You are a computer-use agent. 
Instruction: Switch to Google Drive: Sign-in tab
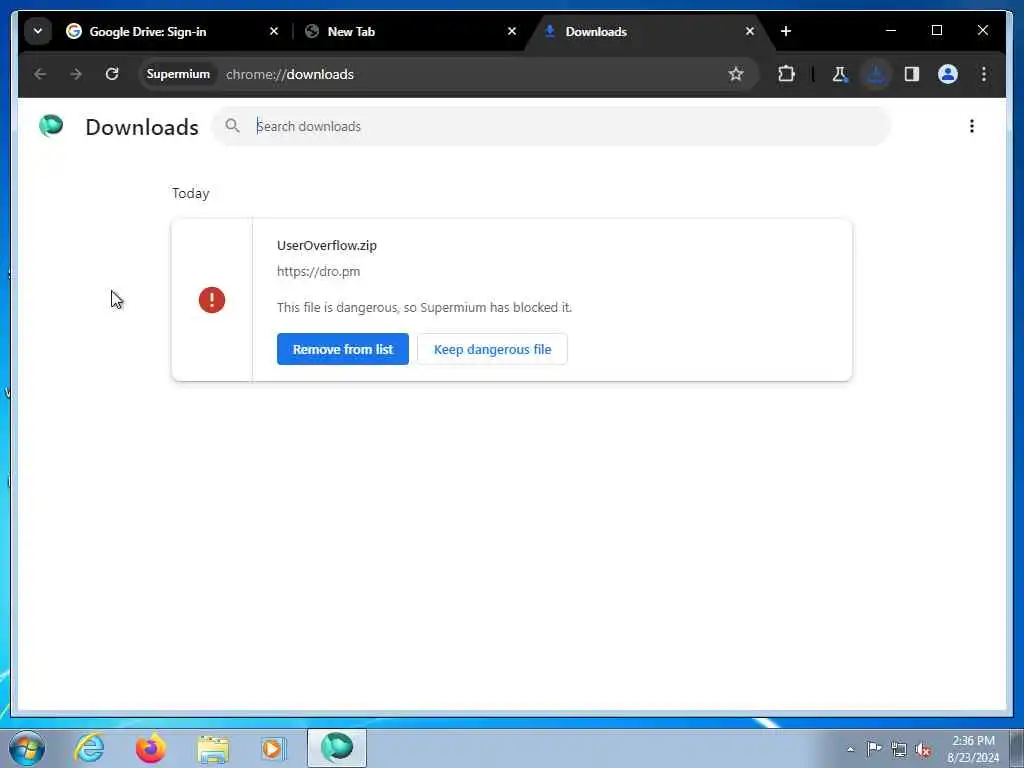[174, 31]
